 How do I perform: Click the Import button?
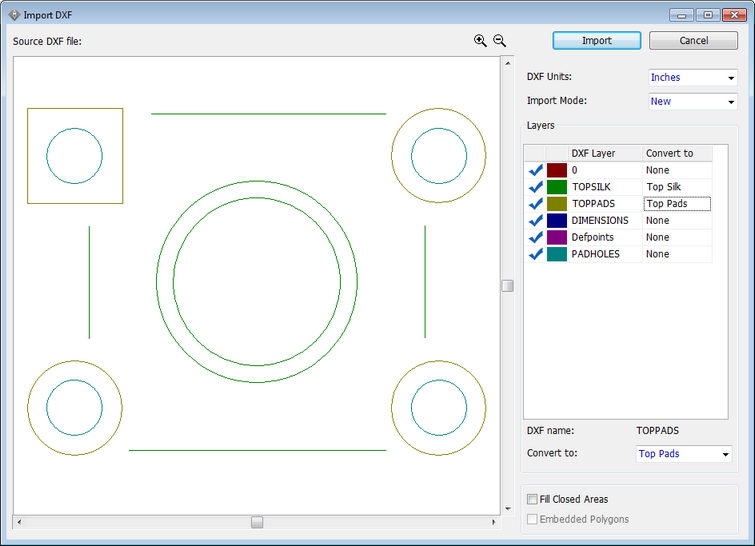(597, 40)
